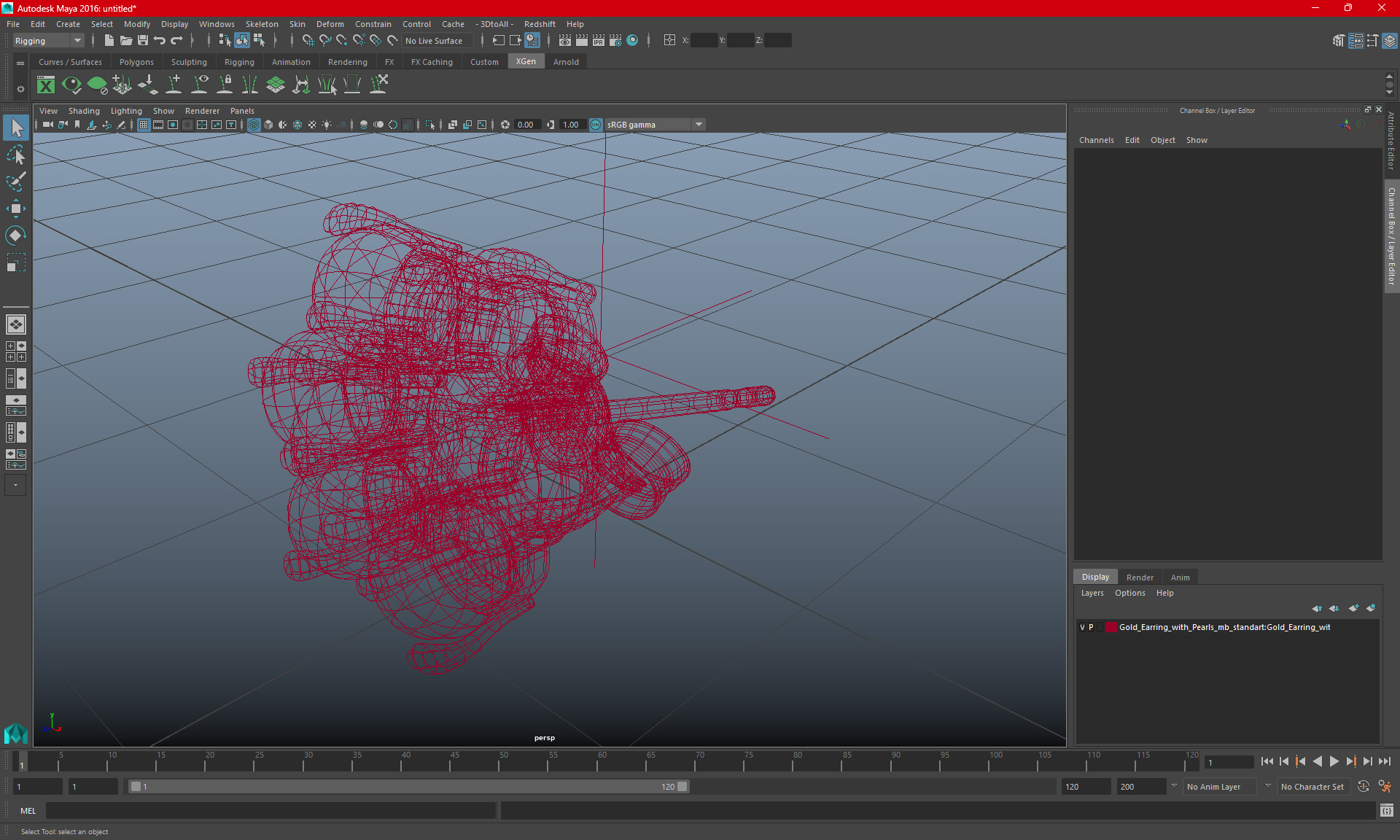Click XGen lock guide icon
1400x840 pixels.
[x=225, y=85]
